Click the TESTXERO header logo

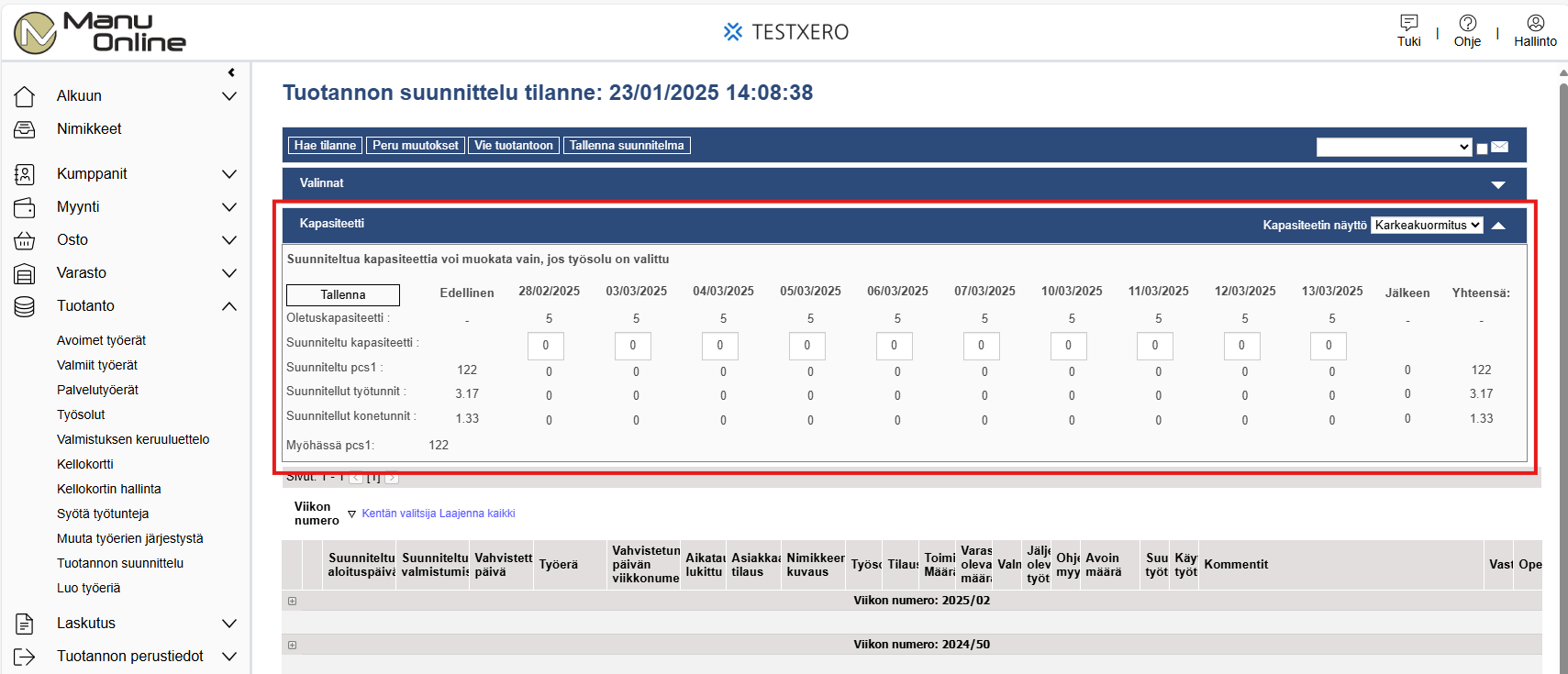tap(785, 32)
